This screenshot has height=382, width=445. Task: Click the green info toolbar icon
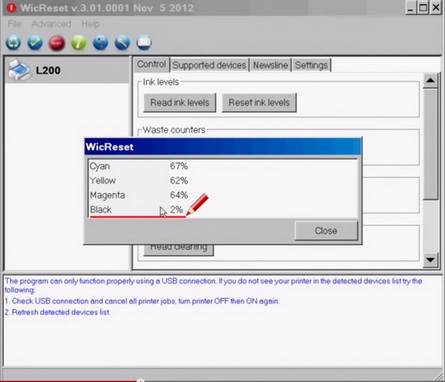point(79,43)
